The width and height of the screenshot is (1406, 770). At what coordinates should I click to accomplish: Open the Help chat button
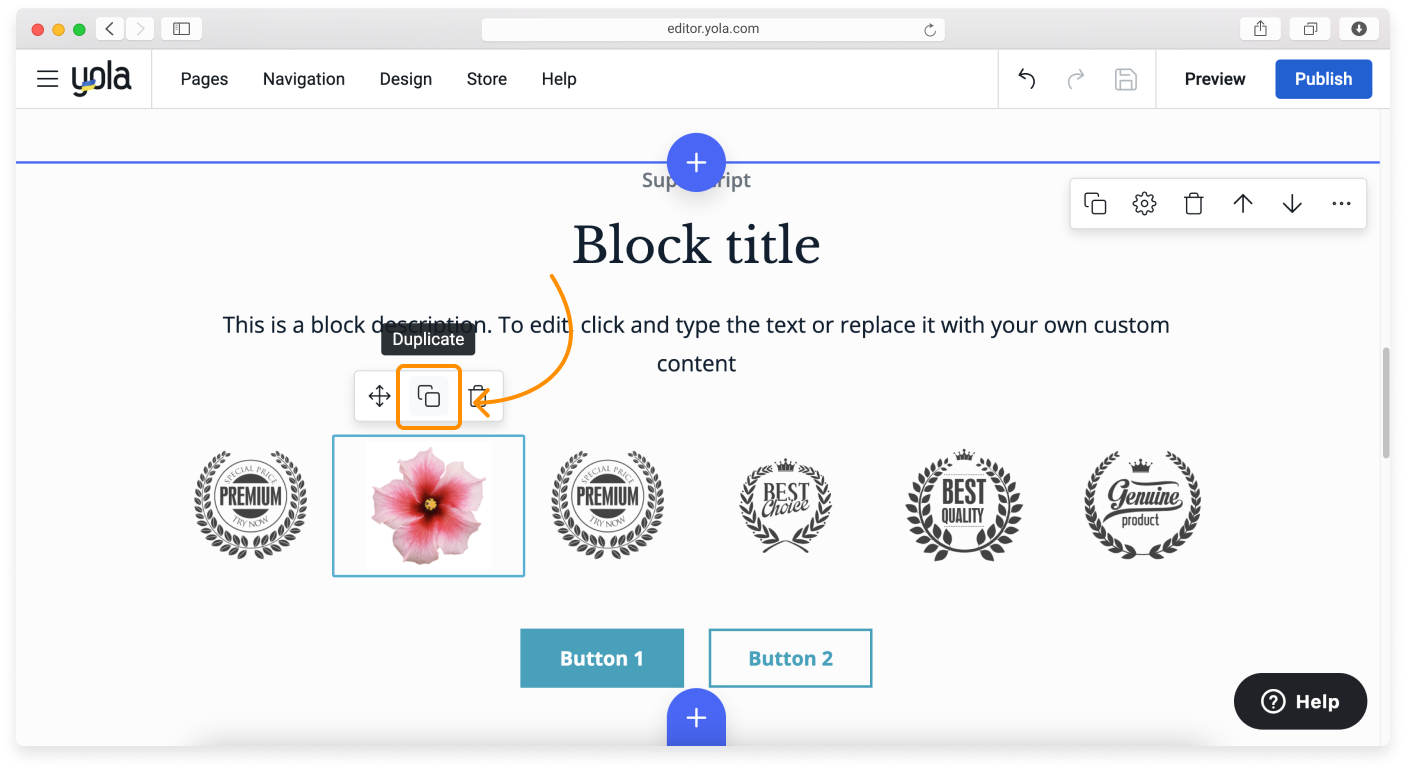[x=1300, y=701]
